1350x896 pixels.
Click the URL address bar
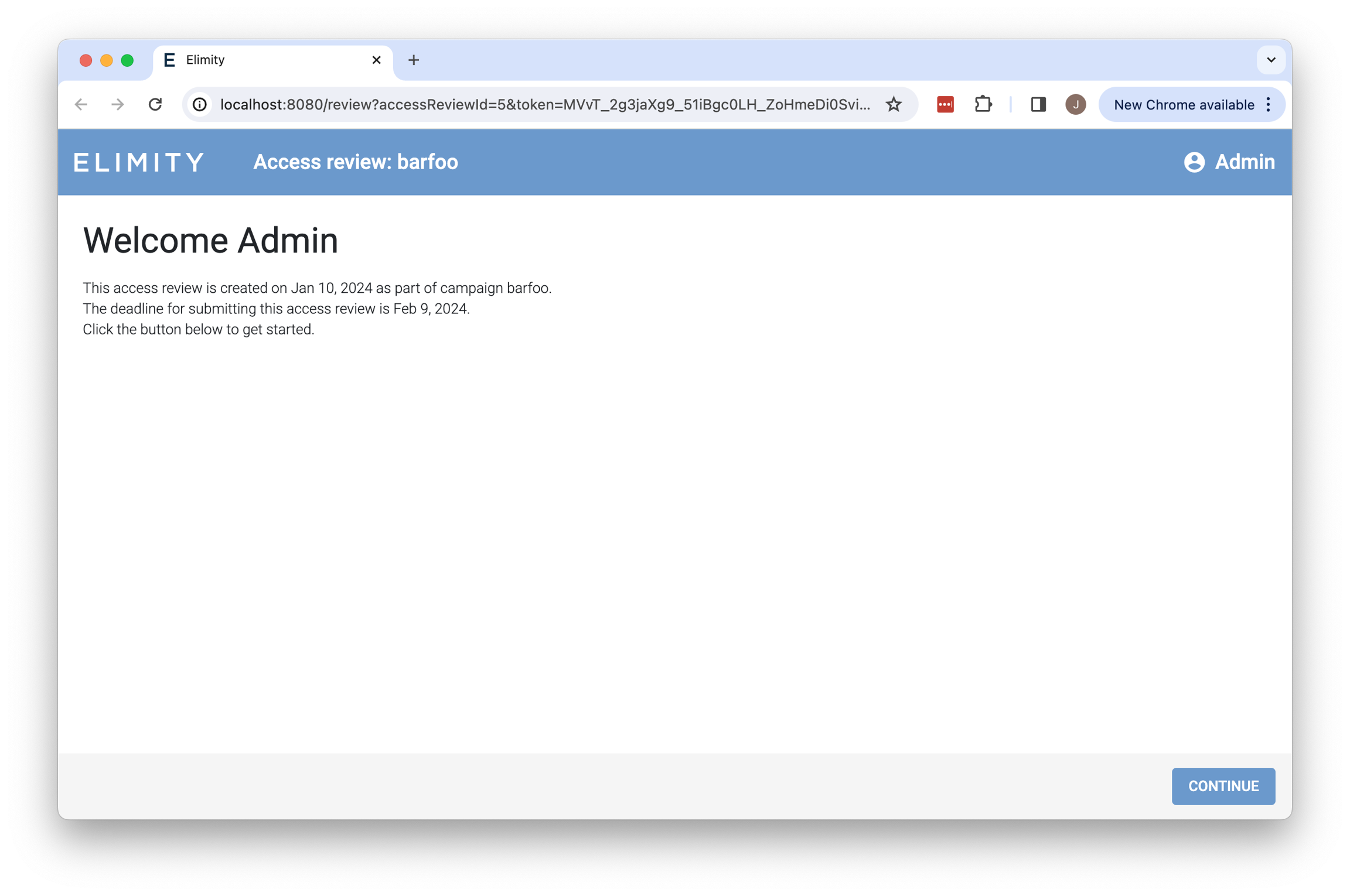(x=544, y=105)
